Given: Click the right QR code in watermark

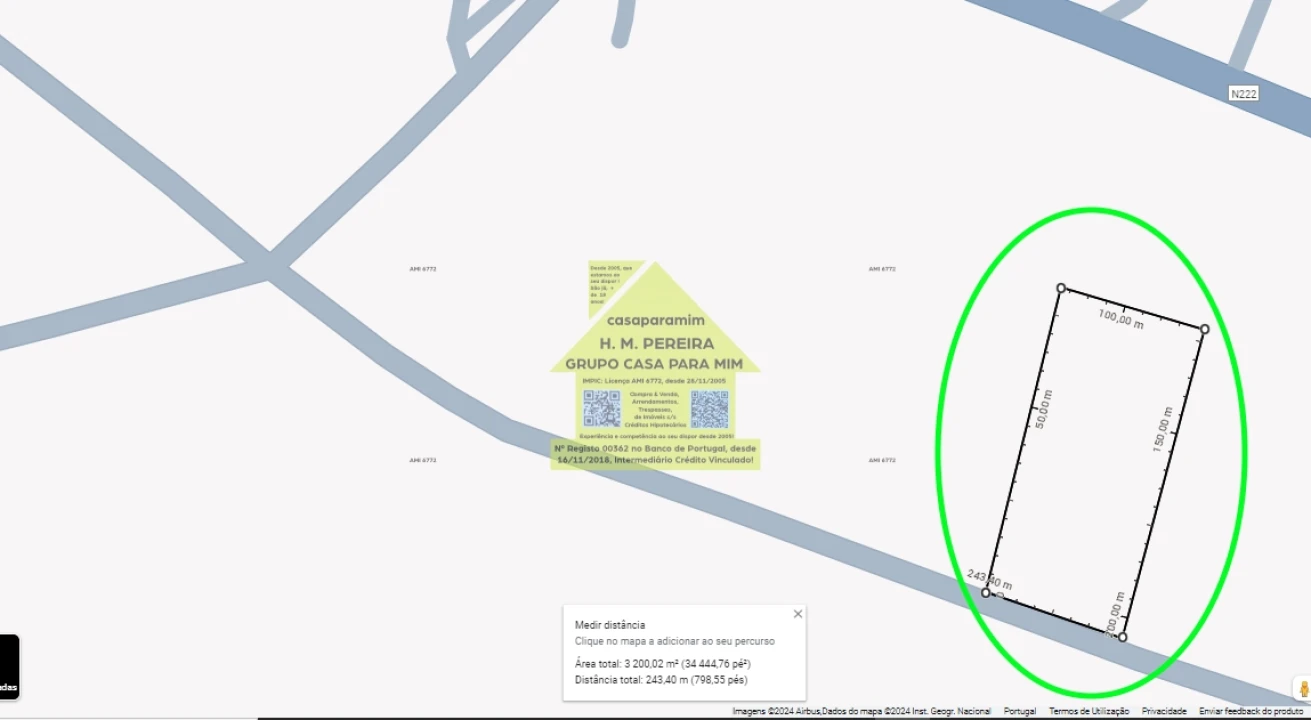Looking at the screenshot, I should tap(709, 408).
